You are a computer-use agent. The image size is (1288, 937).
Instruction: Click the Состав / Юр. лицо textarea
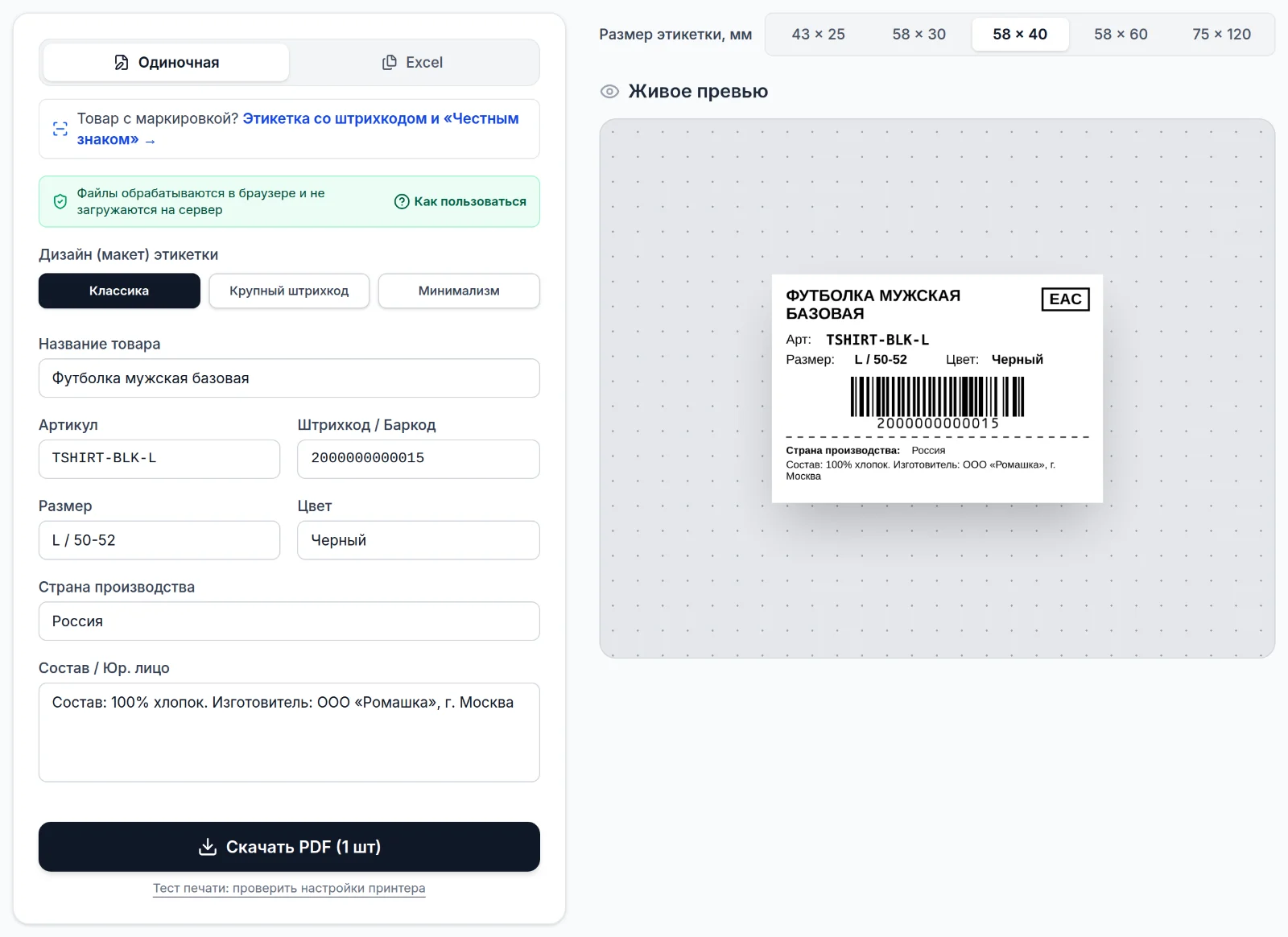[289, 733]
